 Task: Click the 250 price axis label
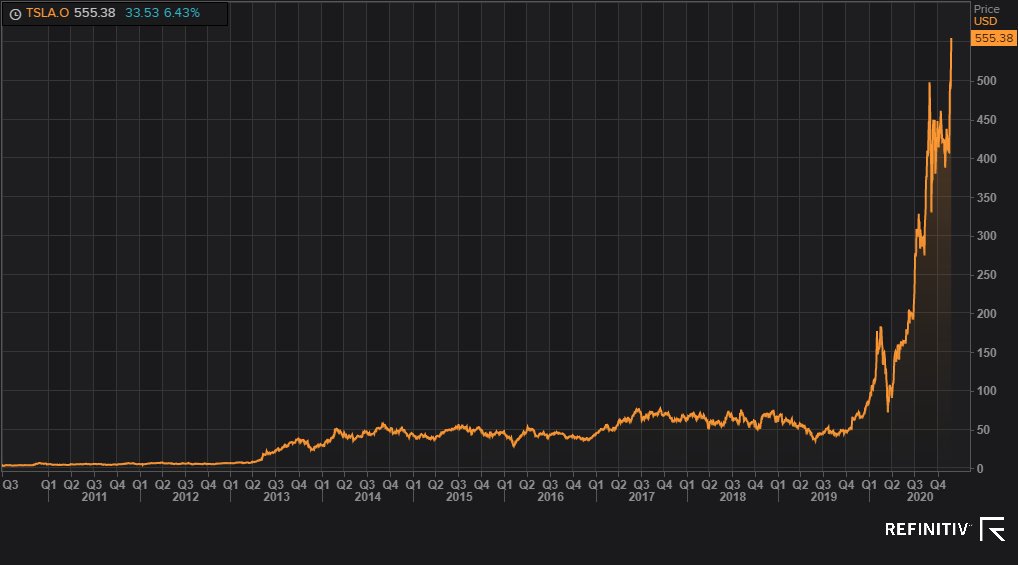(986, 275)
